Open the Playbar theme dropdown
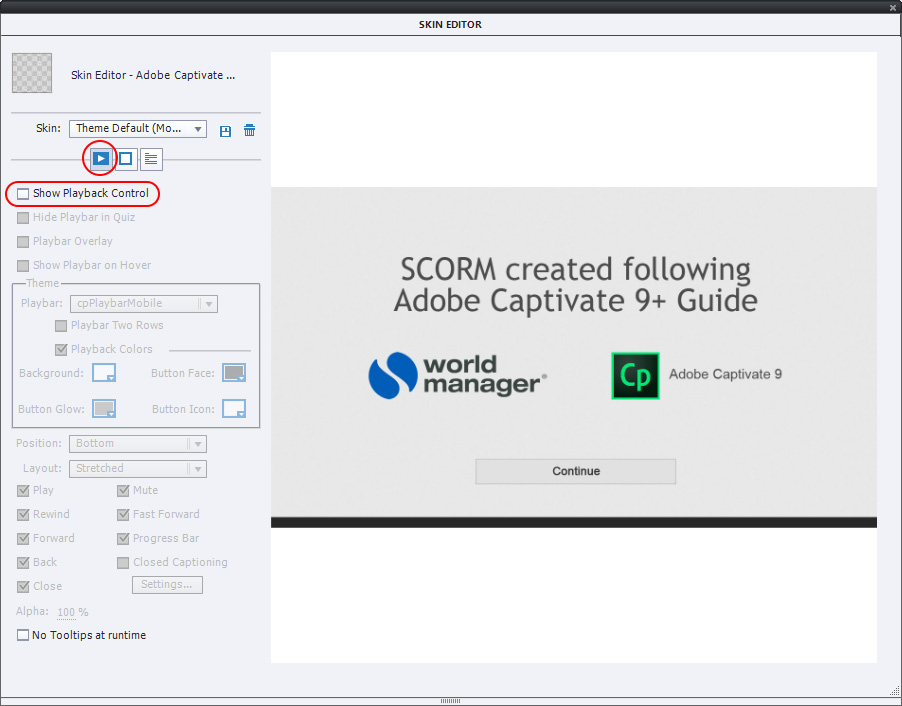902x706 pixels. click(144, 304)
